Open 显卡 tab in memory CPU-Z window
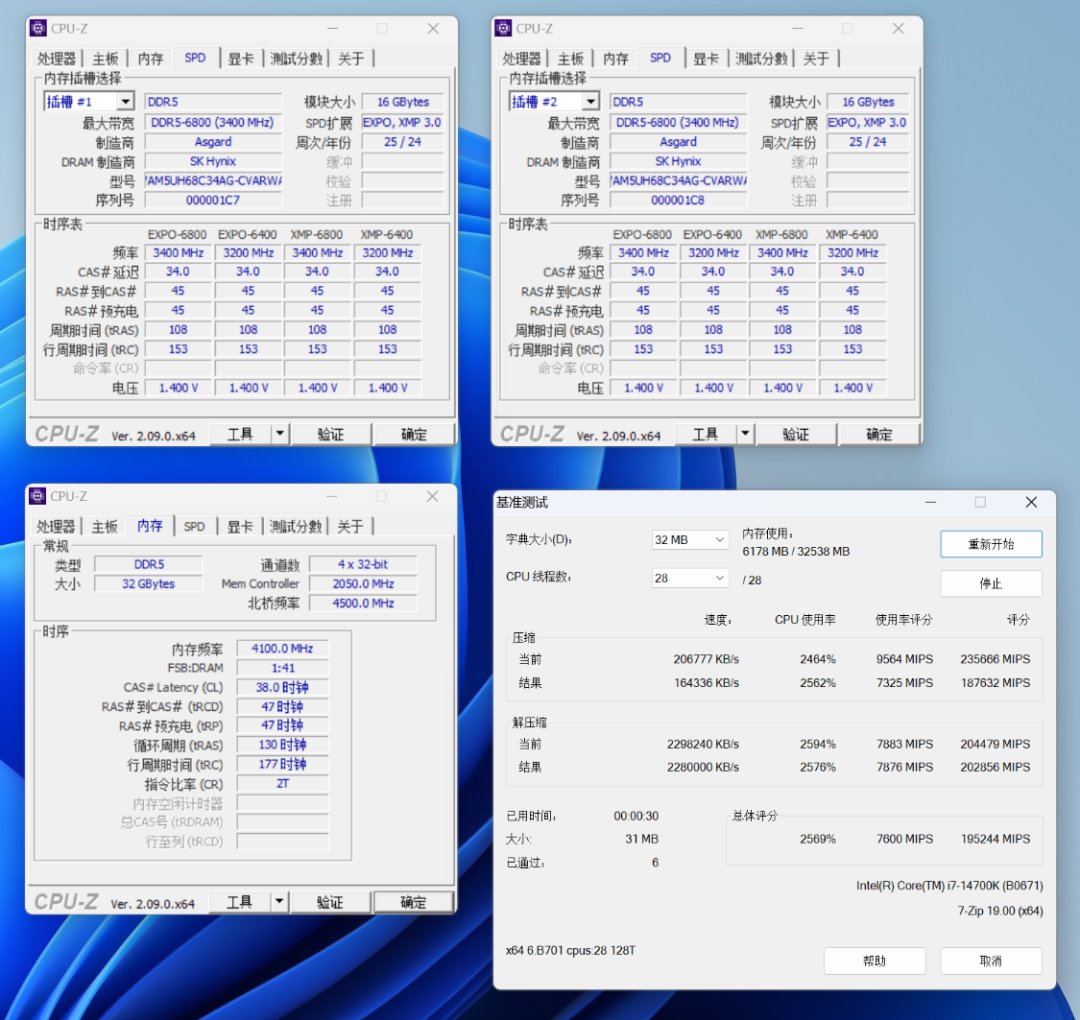 click(x=240, y=526)
